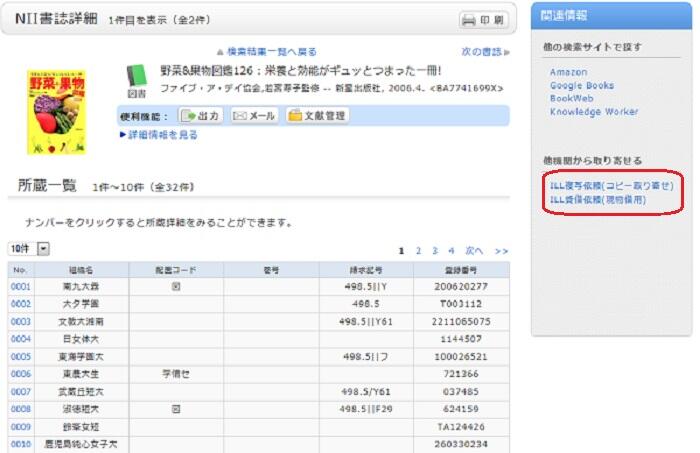Screen dimensions: 700x453
Task: Open Amazon search link
Action: pyautogui.click(x=569, y=72)
